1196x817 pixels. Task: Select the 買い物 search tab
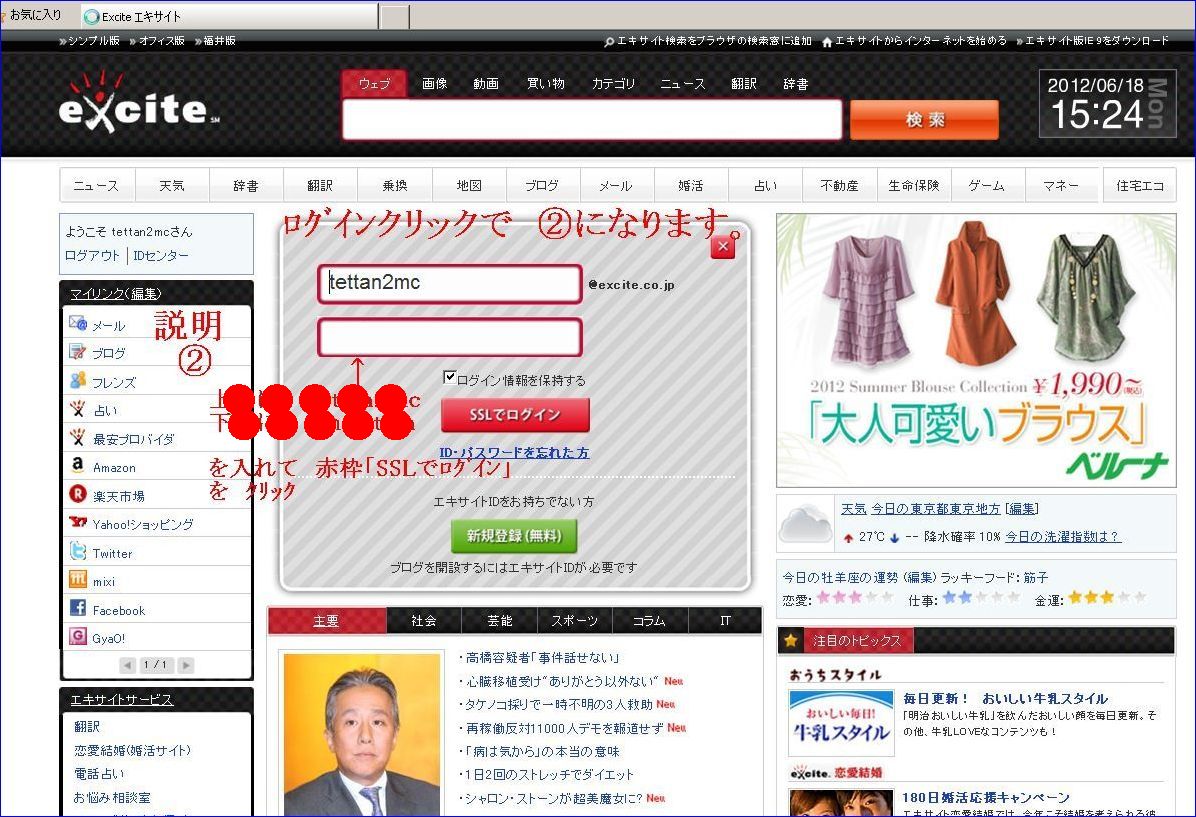click(546, 84)
